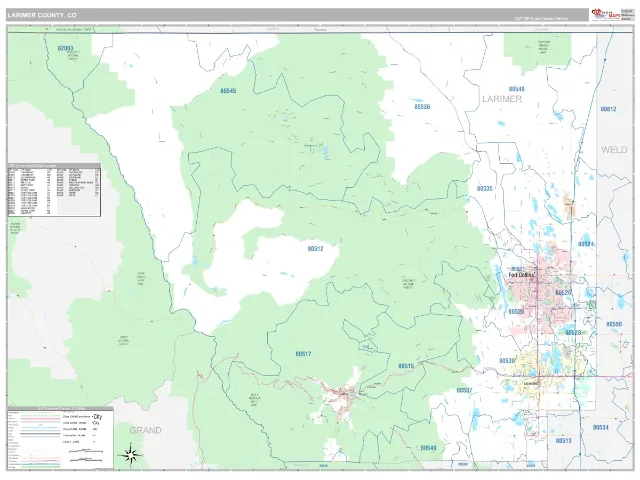Select the 80517 ZIP code label

[x=303, y=354]
